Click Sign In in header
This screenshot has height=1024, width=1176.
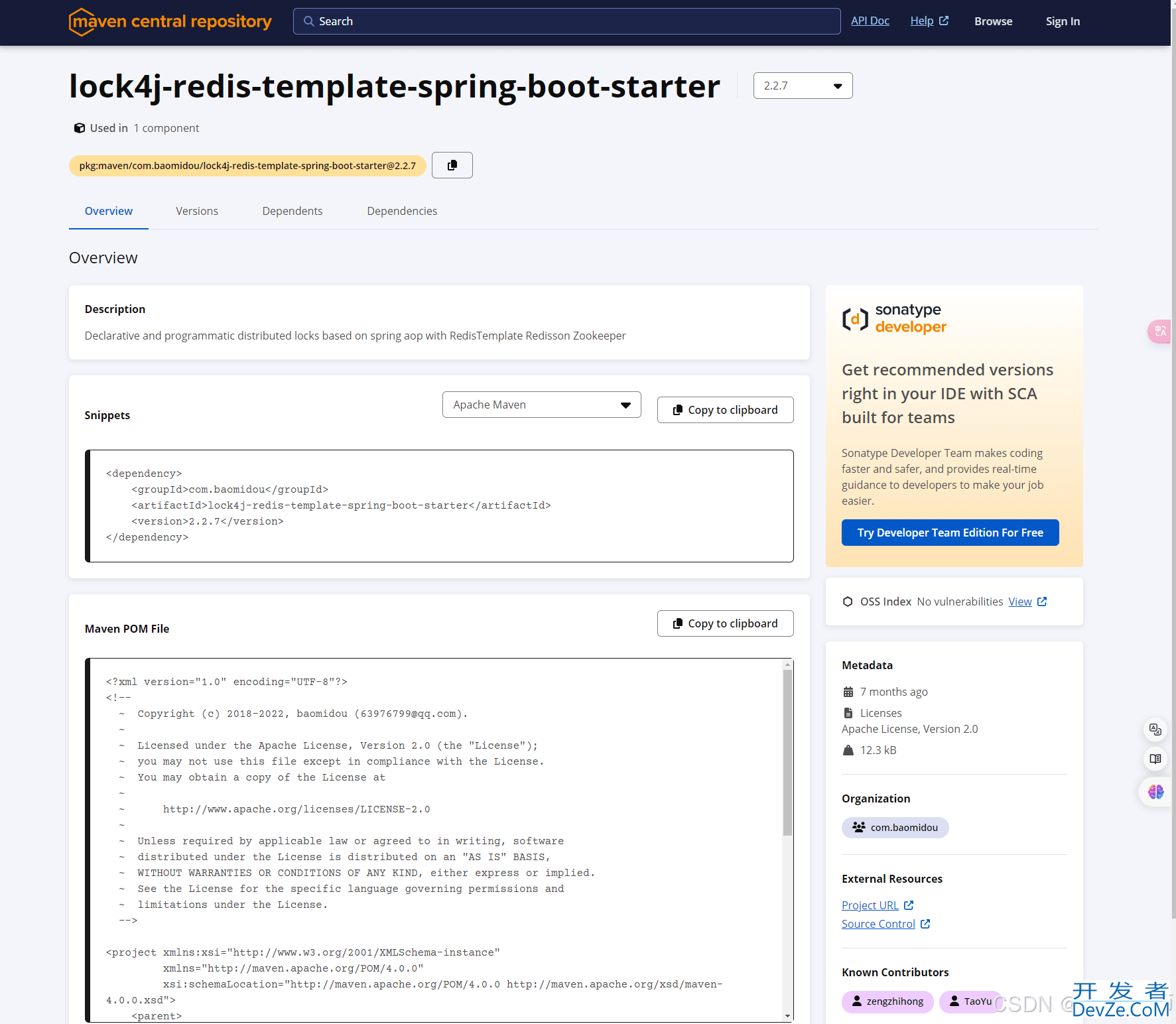click(1063, 21)
